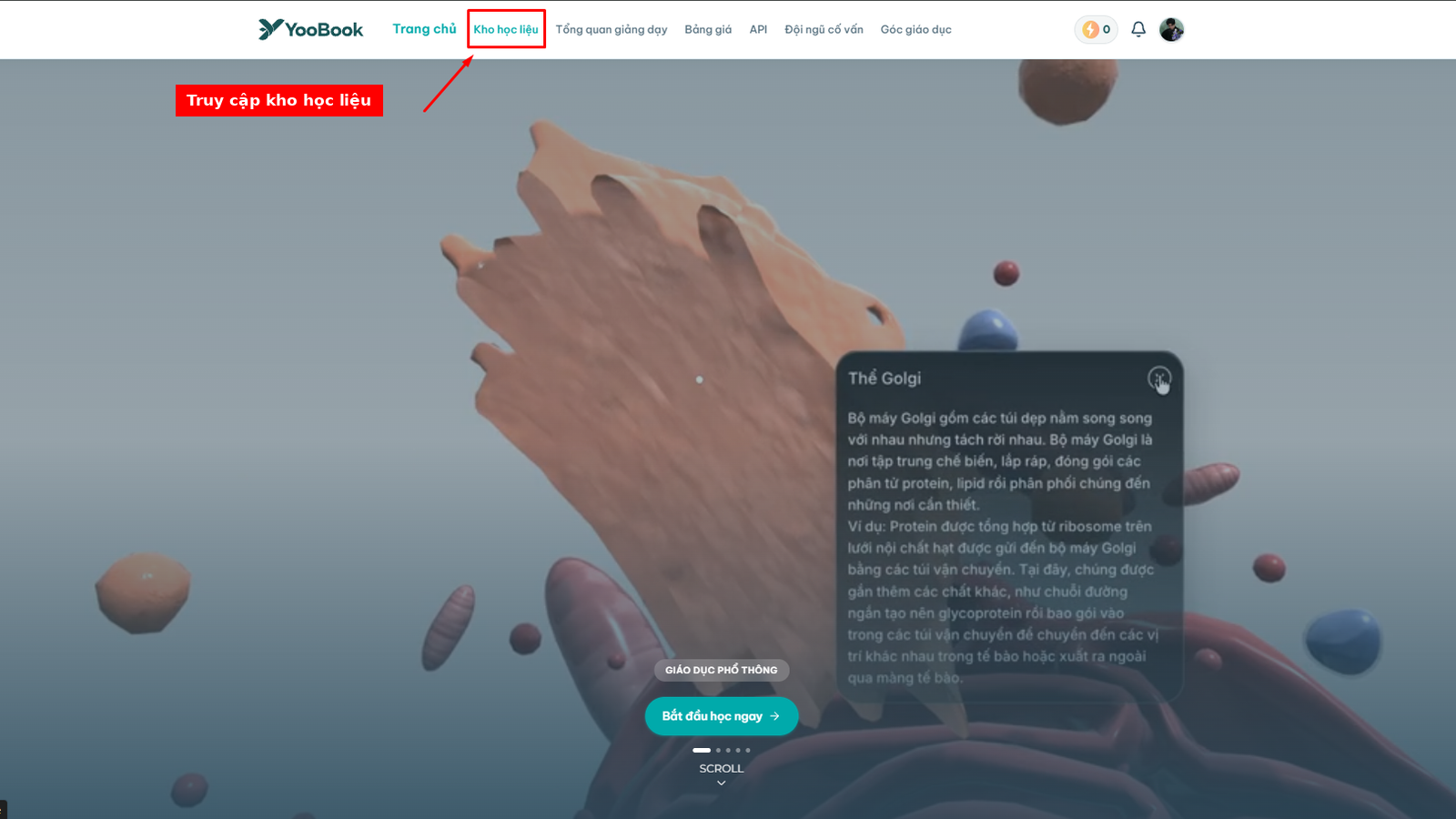Click the YooBook logo
Screen dimensions: 1456x819
click(310, 29)
